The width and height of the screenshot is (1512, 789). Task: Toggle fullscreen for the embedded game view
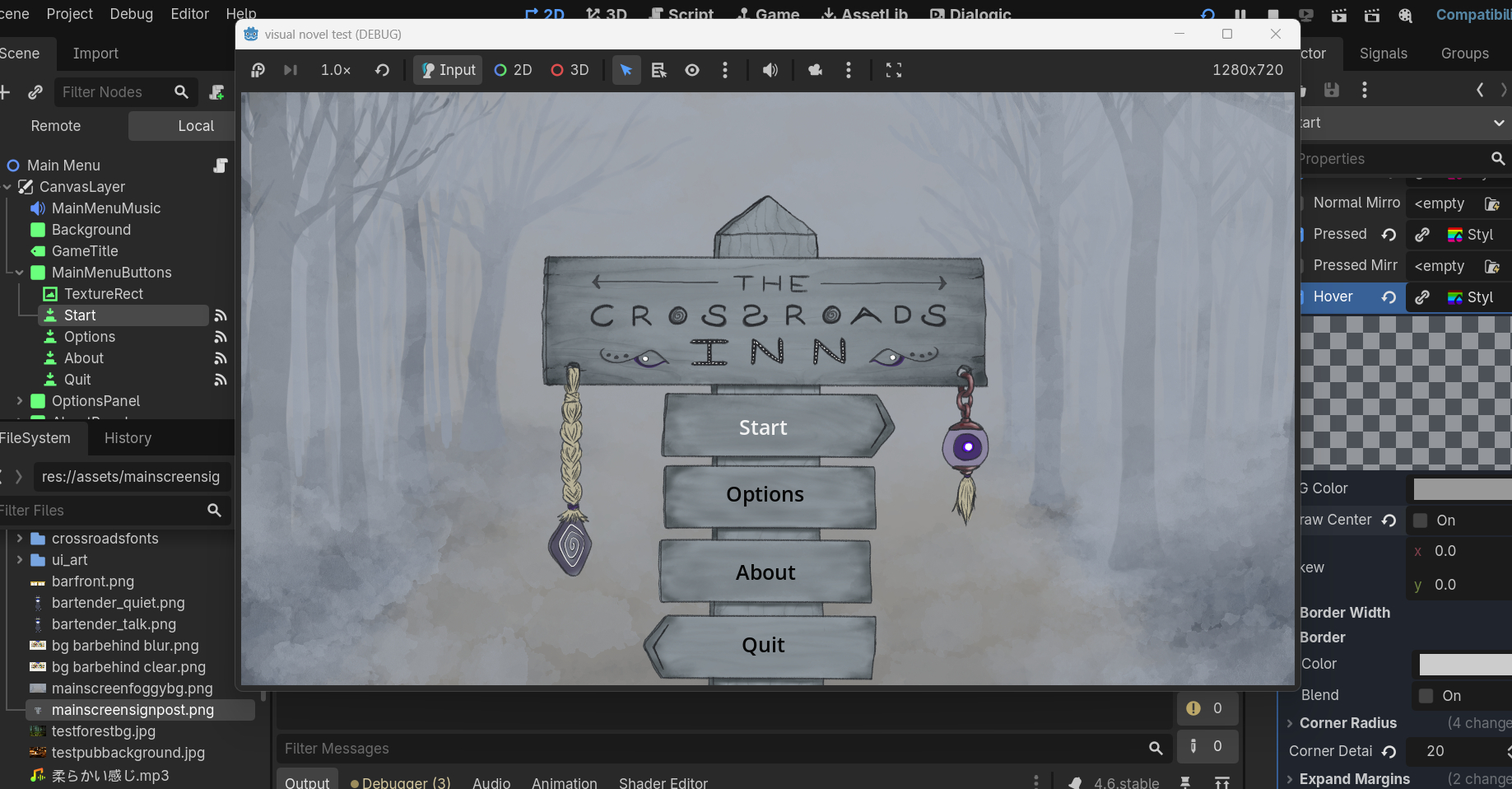pos(893,70)
